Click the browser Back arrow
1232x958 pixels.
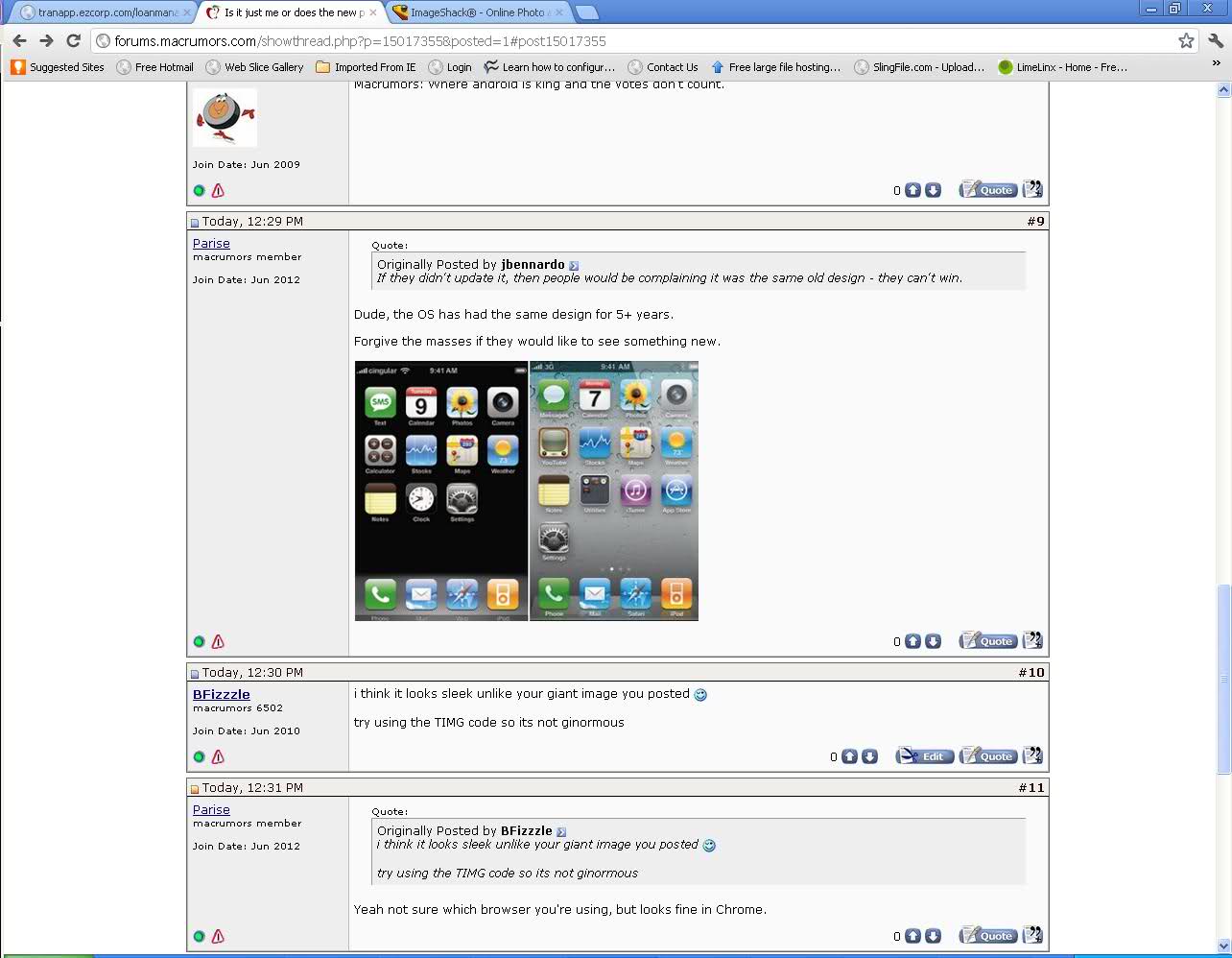point(19,40)
